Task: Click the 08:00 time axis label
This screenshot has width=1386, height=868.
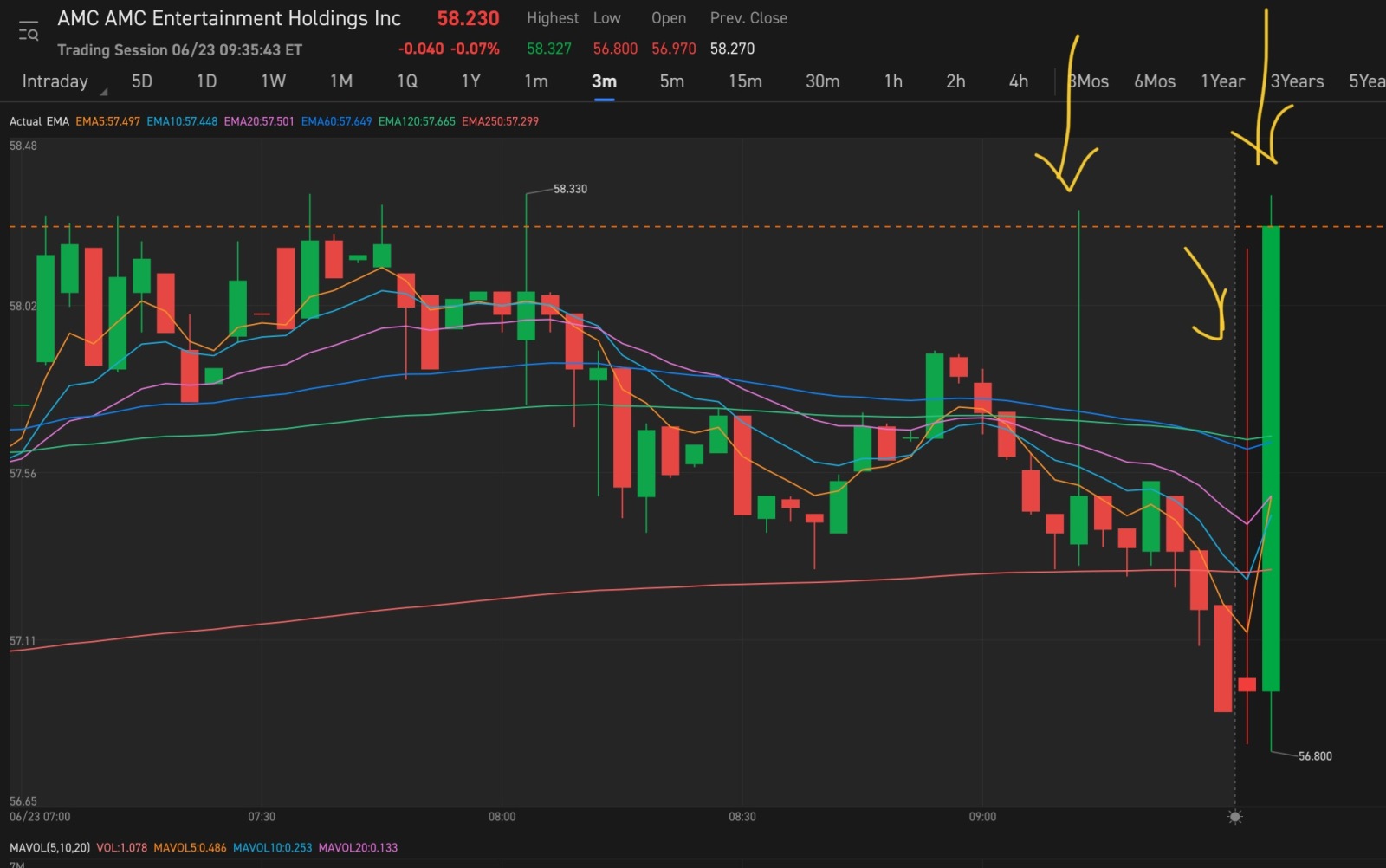Action: [502, 817]
